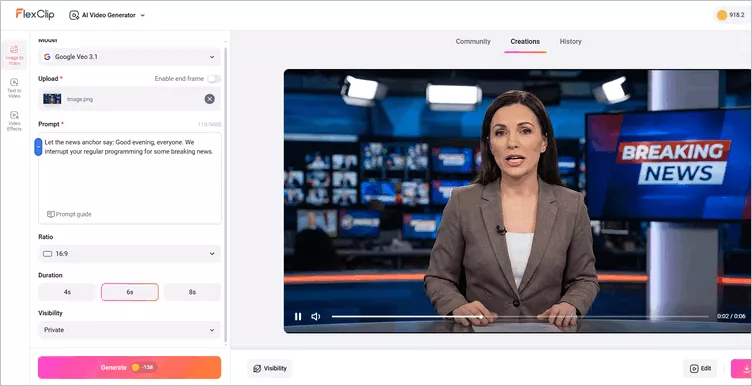Switch to the Community tab
752x386 pixels.
[473, 42]
